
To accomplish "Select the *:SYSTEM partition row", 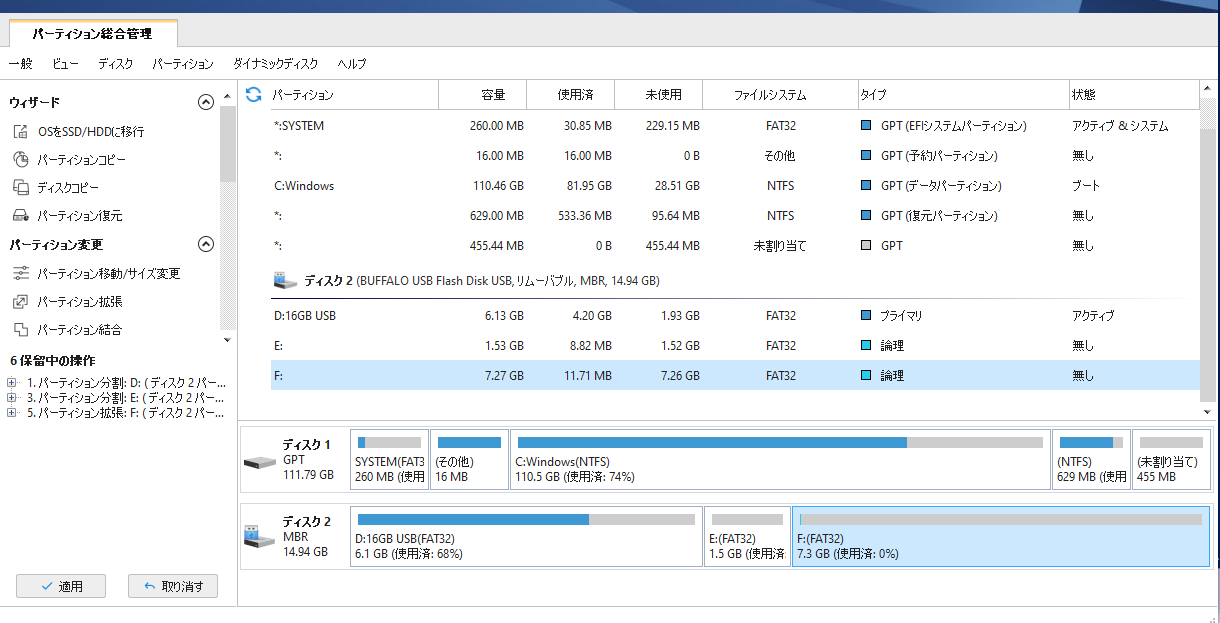I will click(735, 126).
